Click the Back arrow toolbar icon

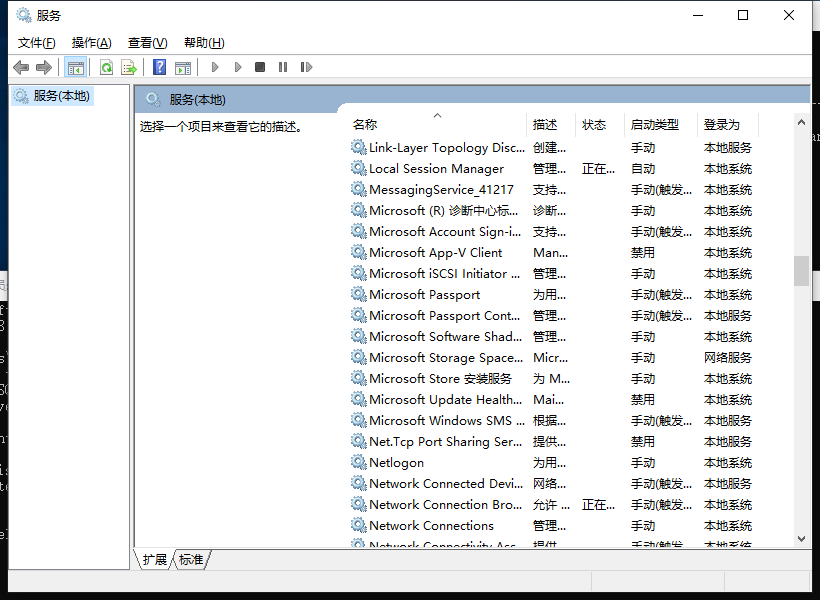(21, 67)
